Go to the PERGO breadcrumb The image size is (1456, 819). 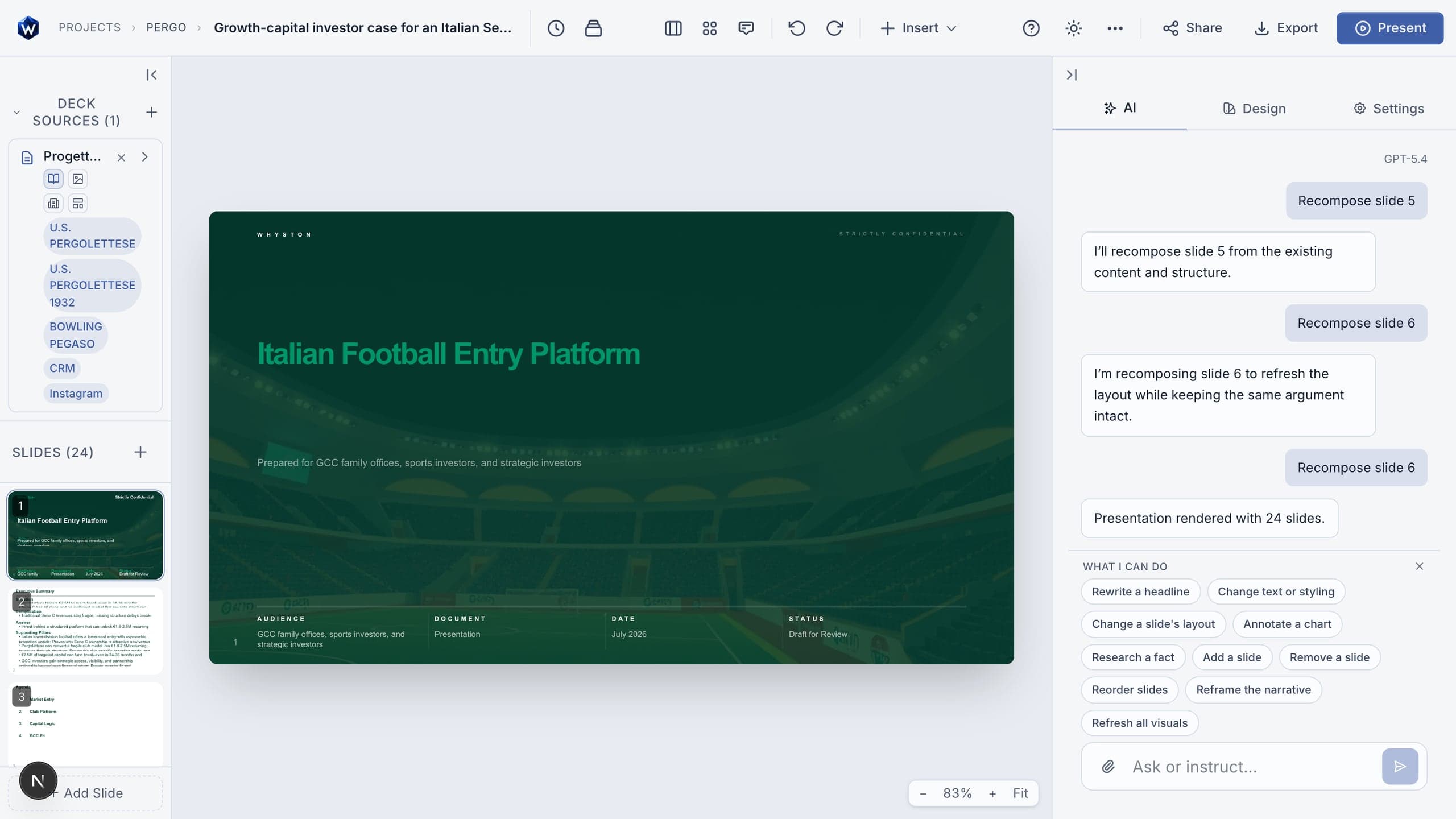point(166,27)
